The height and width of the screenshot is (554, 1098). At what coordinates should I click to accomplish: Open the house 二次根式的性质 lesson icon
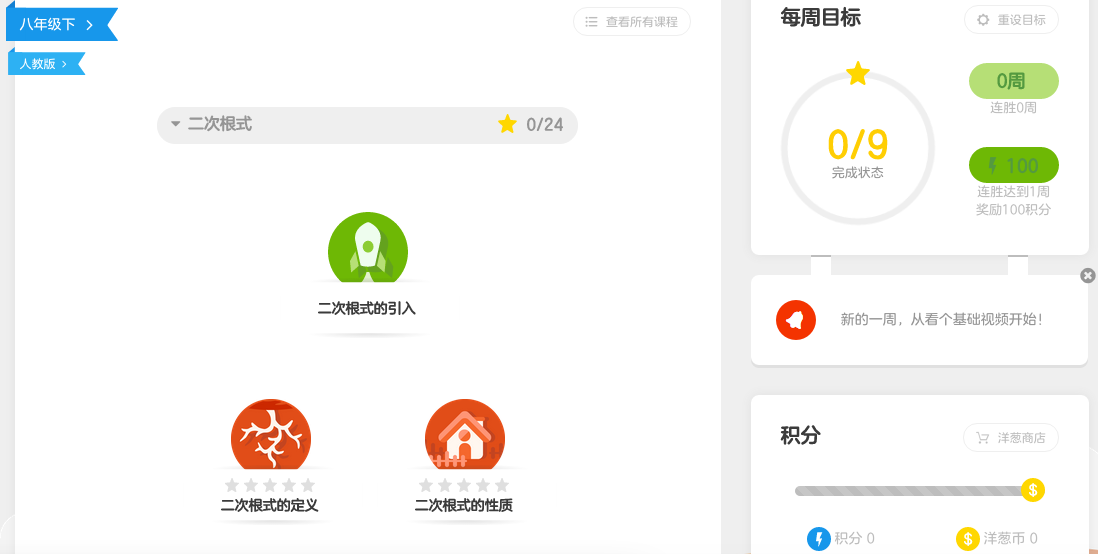tap(465, 435)
